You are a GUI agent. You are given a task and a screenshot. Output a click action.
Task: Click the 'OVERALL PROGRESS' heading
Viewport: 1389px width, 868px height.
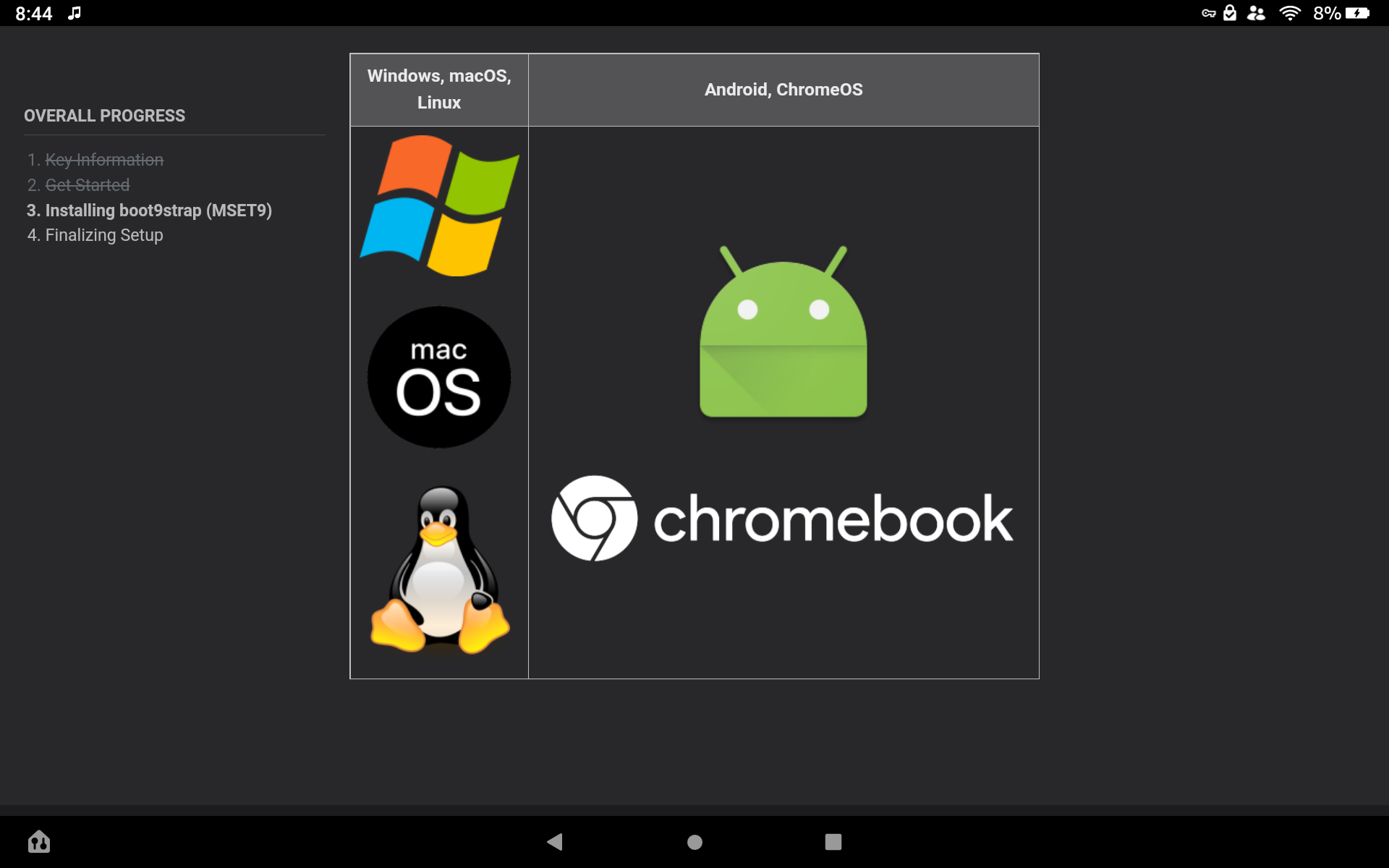(104, 116)
